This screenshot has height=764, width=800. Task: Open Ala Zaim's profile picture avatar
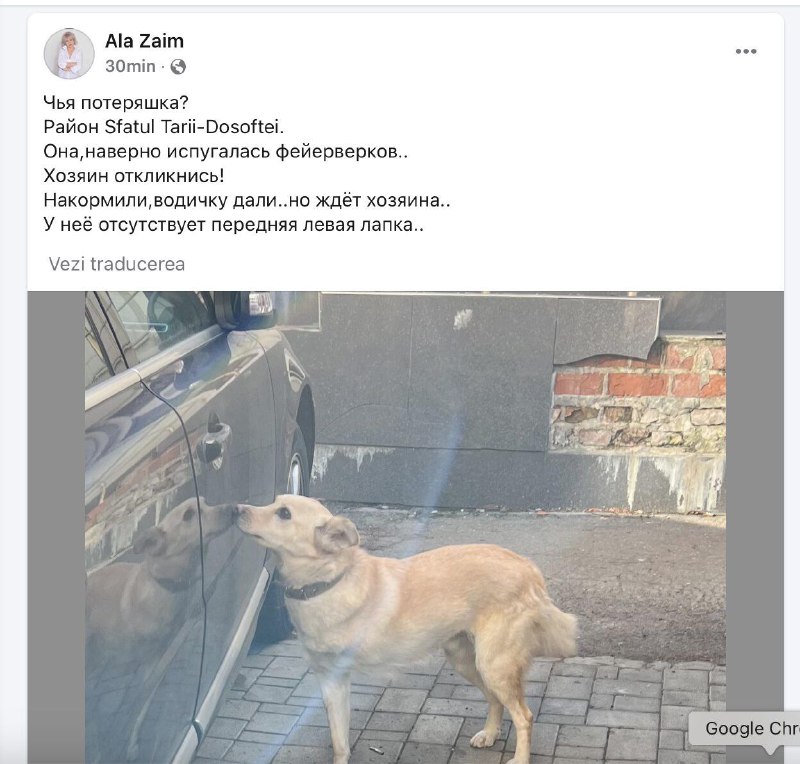click(x=69, y=54)
